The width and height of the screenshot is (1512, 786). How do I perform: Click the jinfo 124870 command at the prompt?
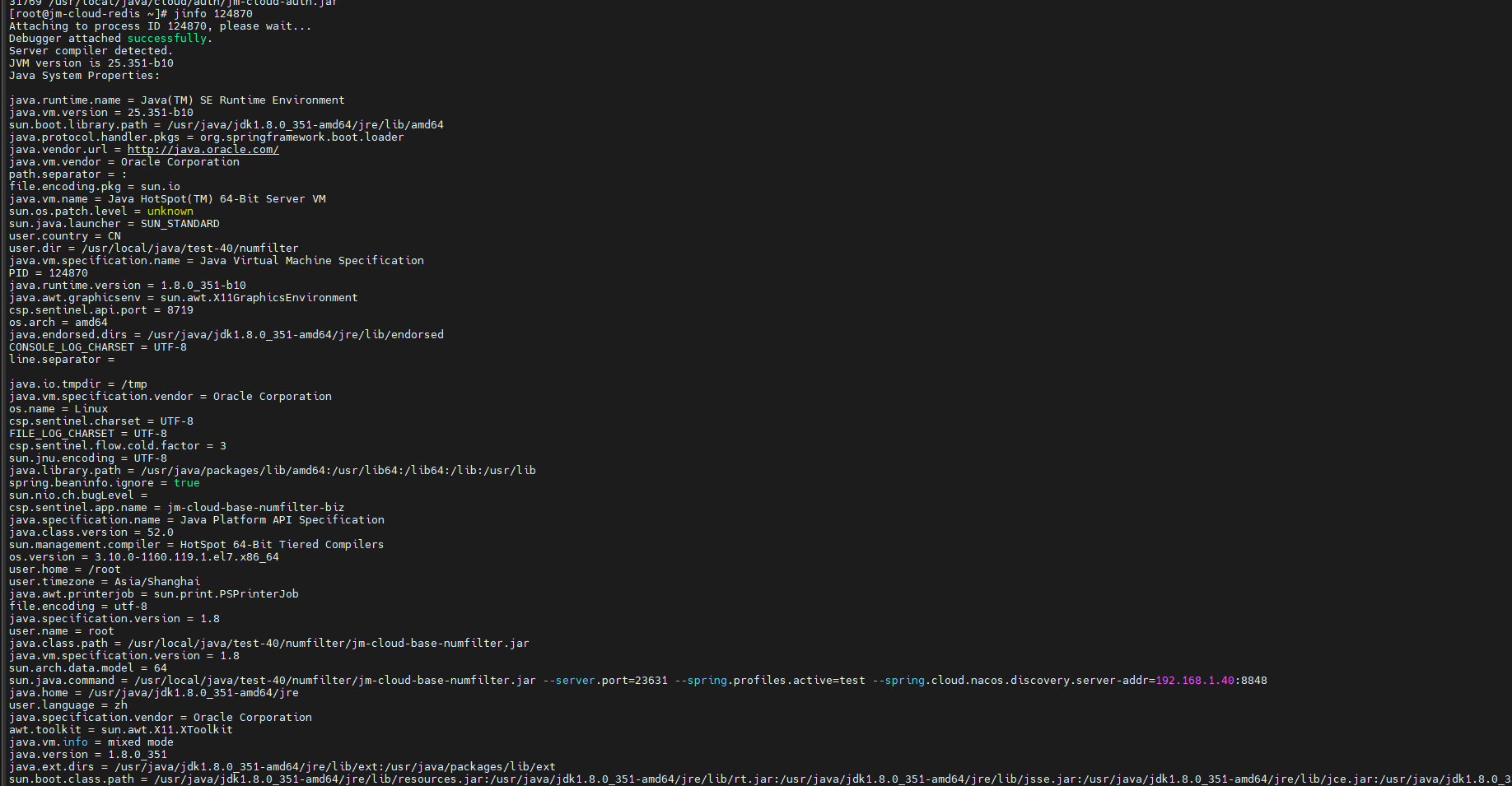coord(212,14)
